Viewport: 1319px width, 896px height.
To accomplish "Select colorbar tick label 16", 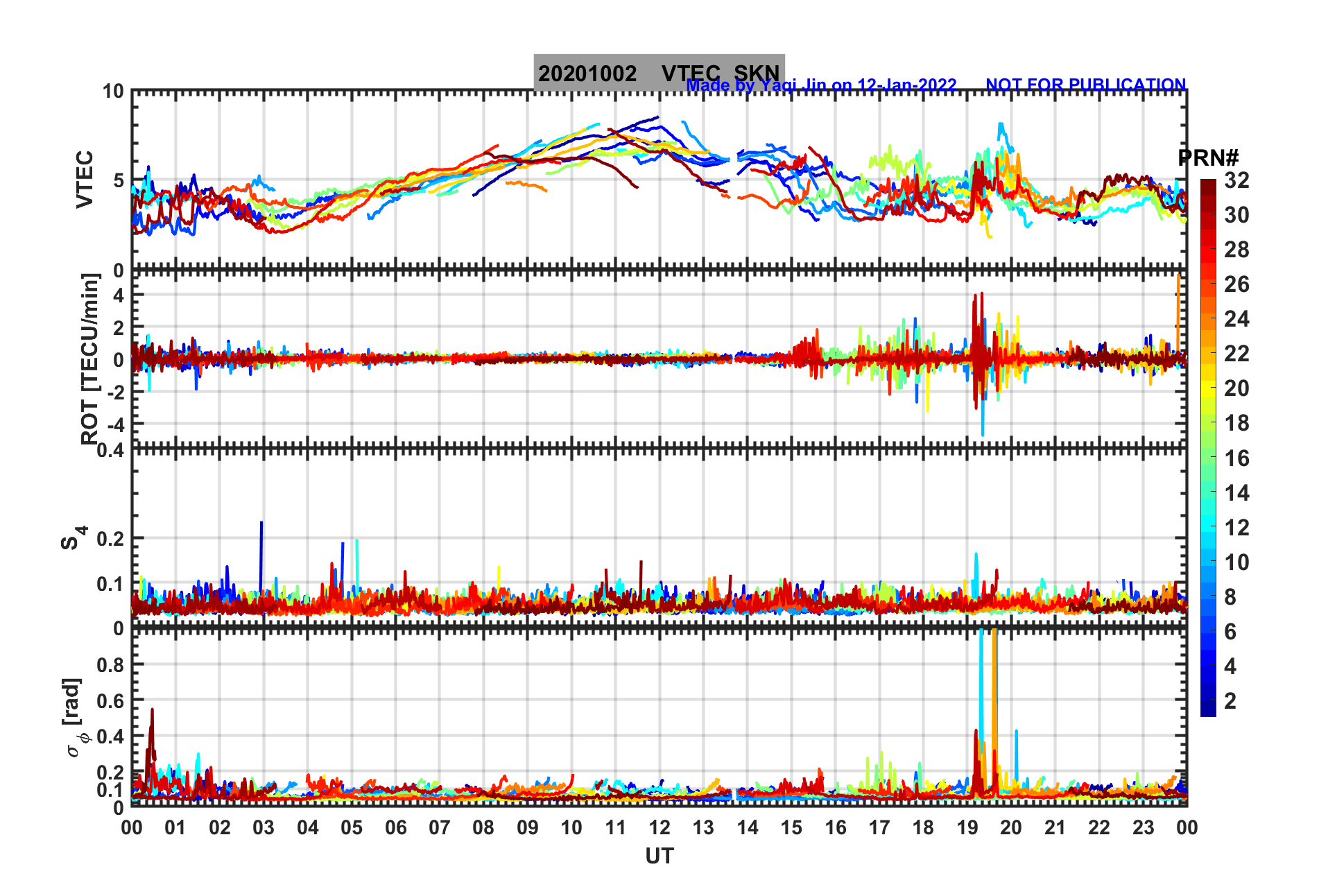I will [1236, 458].
